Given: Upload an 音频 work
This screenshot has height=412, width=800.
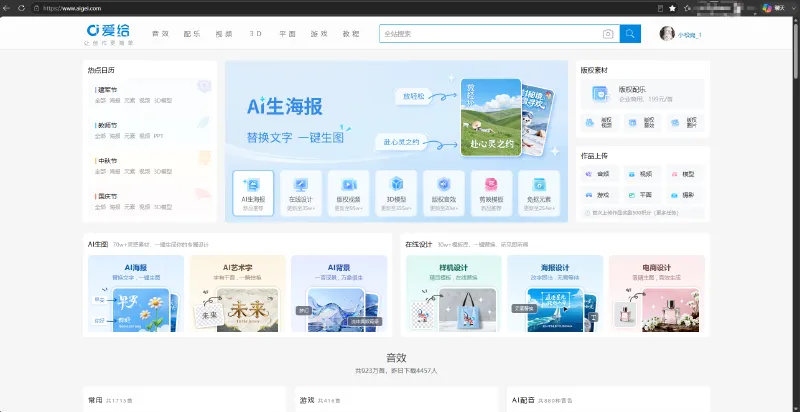Looking at the screenshot, I should point(600,174).
